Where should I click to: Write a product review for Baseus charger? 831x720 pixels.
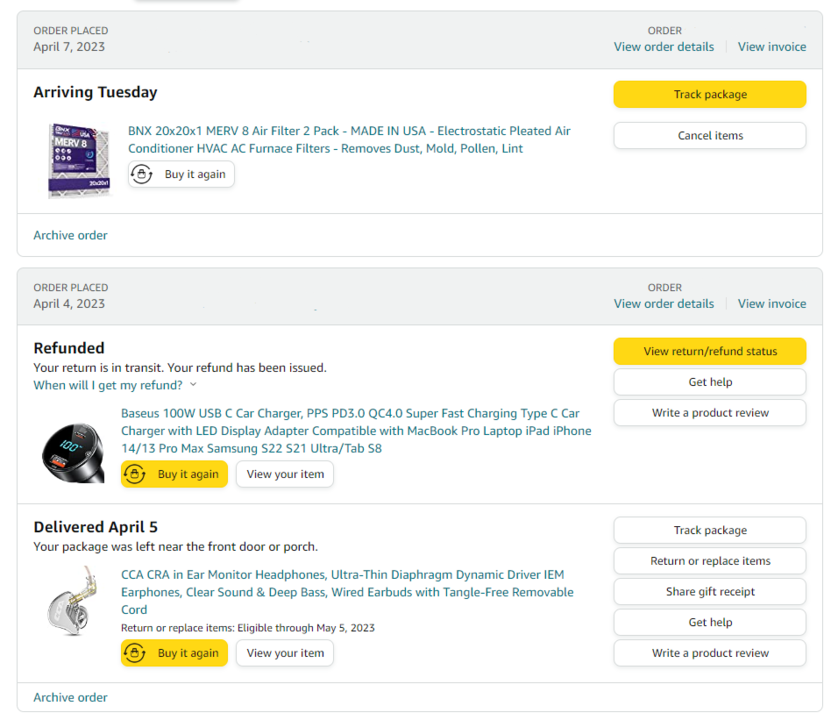click(709, 412)
